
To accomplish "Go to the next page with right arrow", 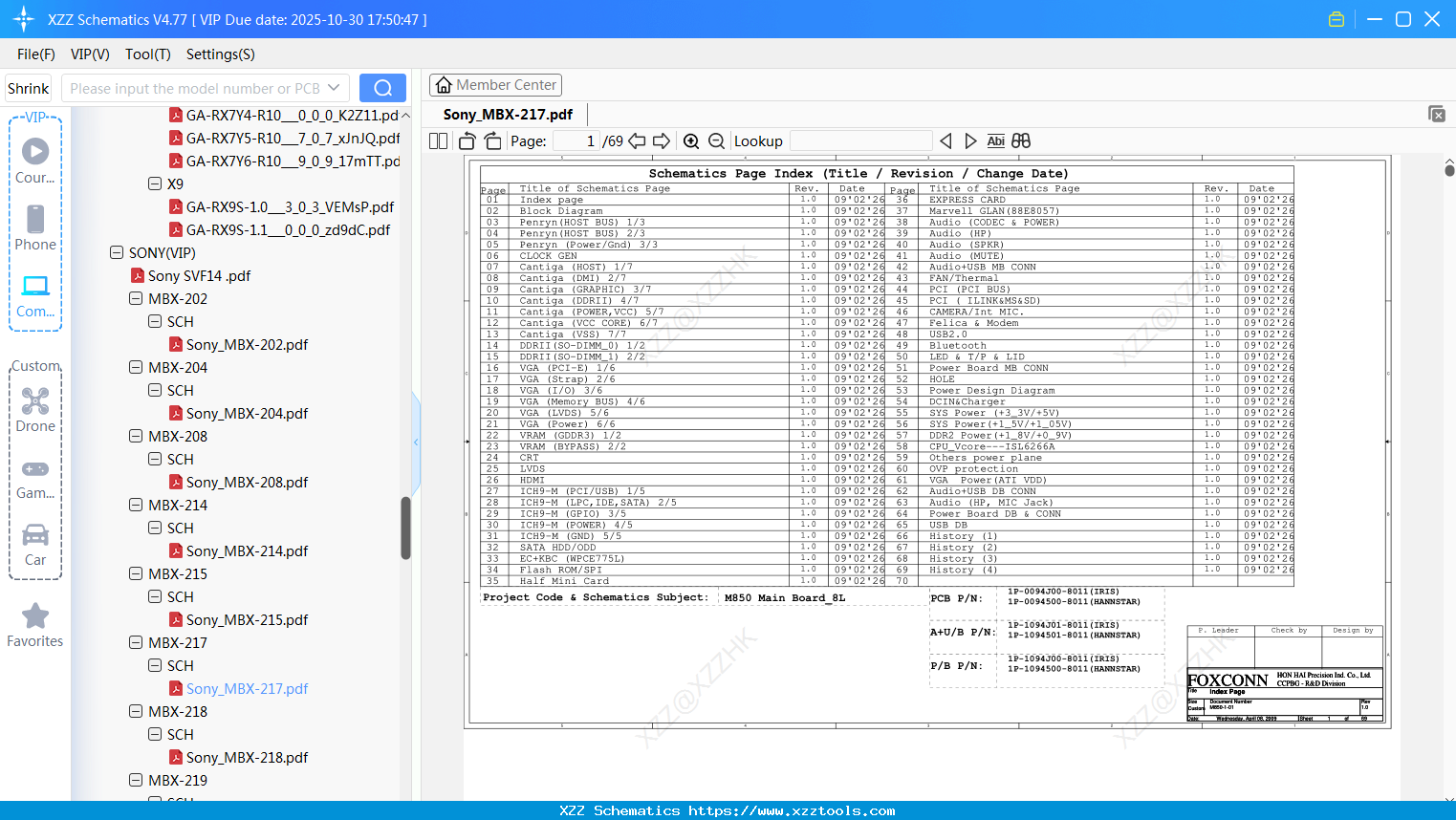I will (x=662, y=141).
